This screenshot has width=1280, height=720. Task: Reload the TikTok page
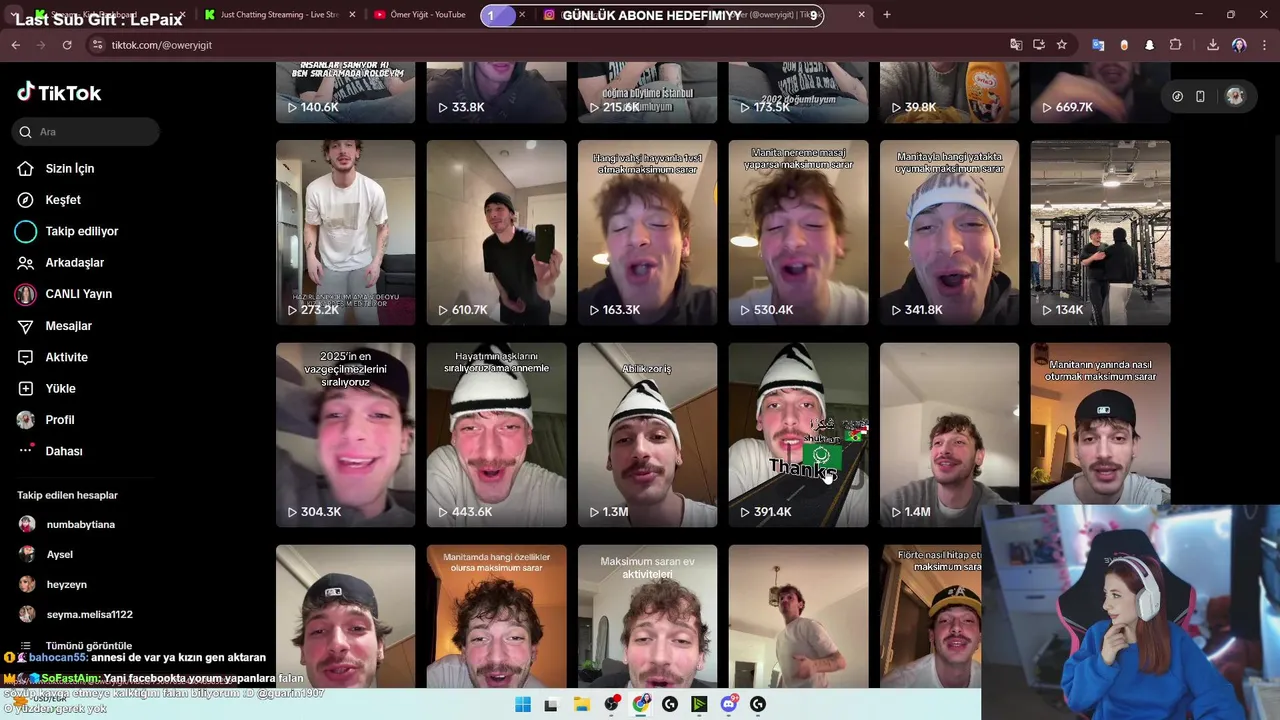point(67,45)
